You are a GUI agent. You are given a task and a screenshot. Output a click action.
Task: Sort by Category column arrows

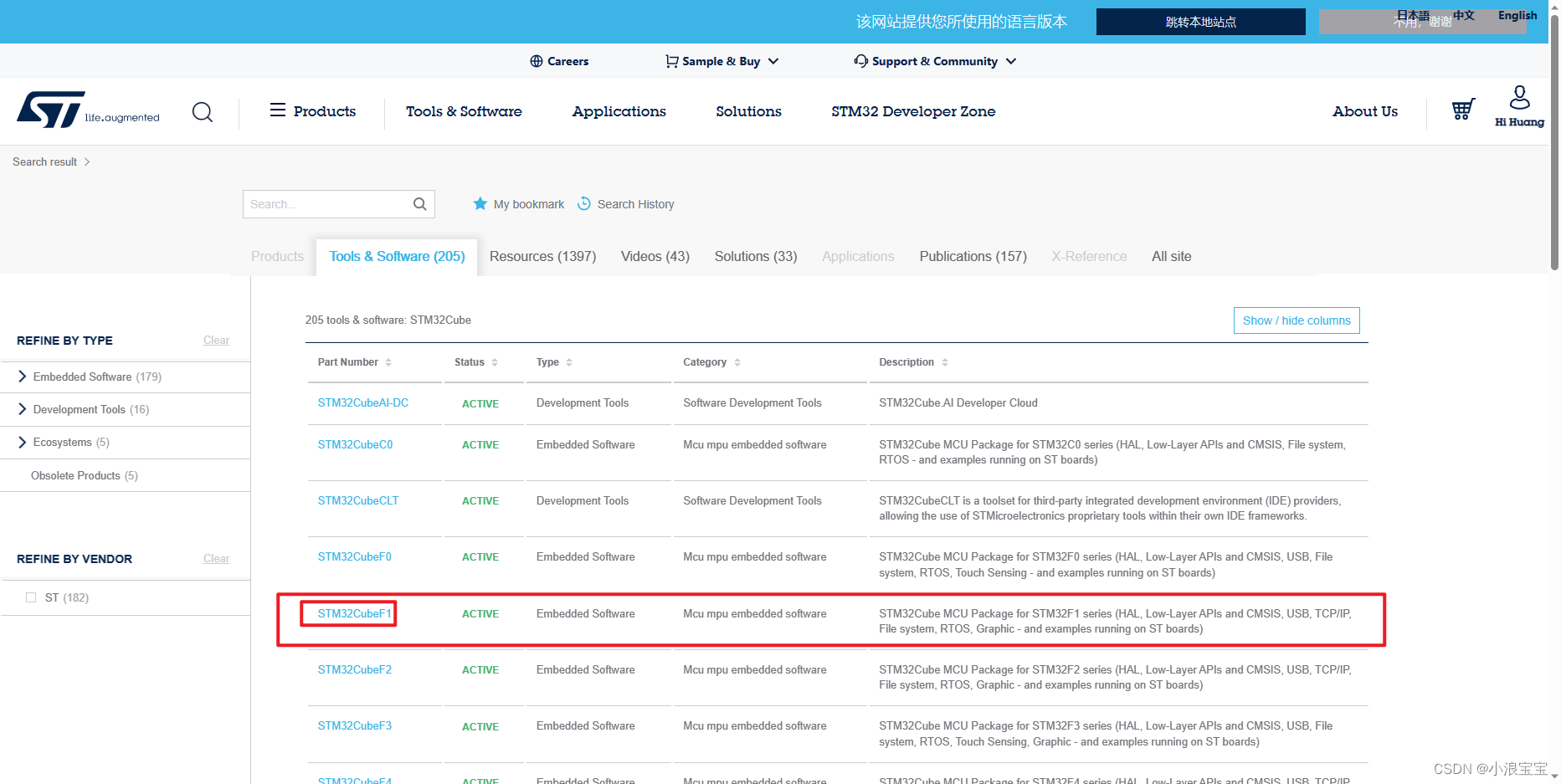click(x=737, y=362)
